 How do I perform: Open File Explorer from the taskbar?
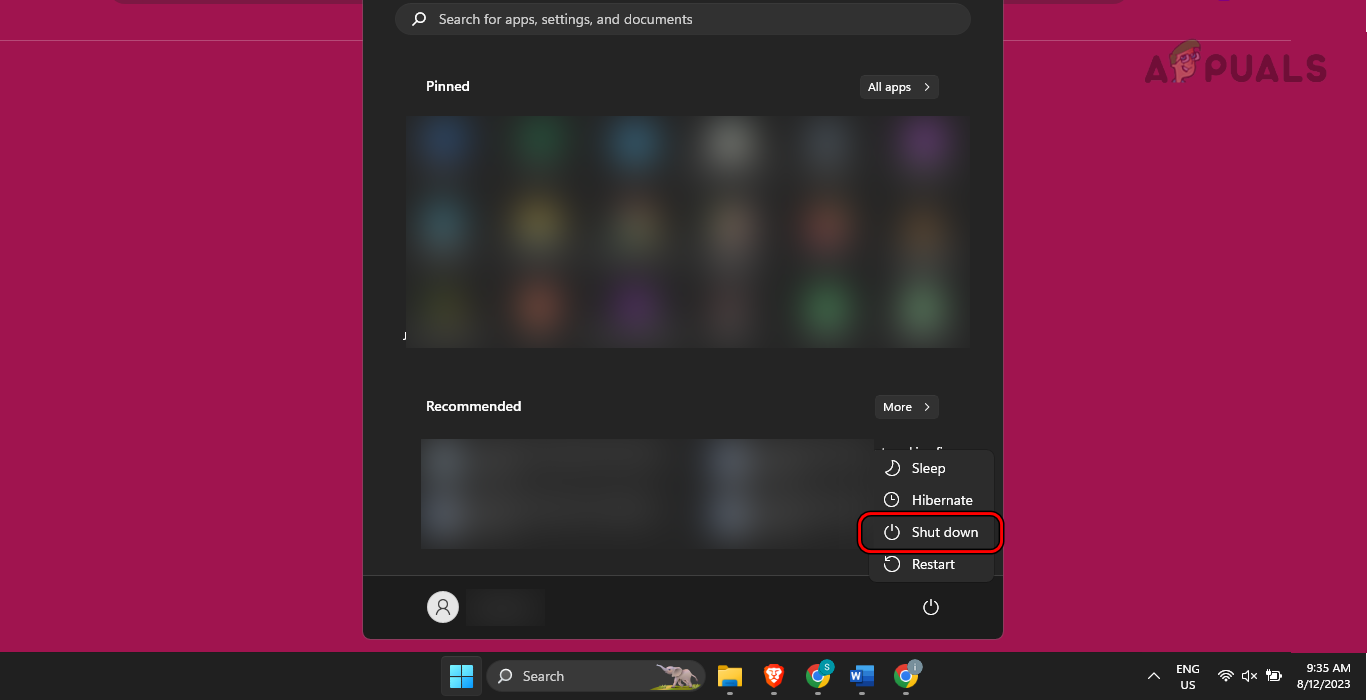click(730, 676)
